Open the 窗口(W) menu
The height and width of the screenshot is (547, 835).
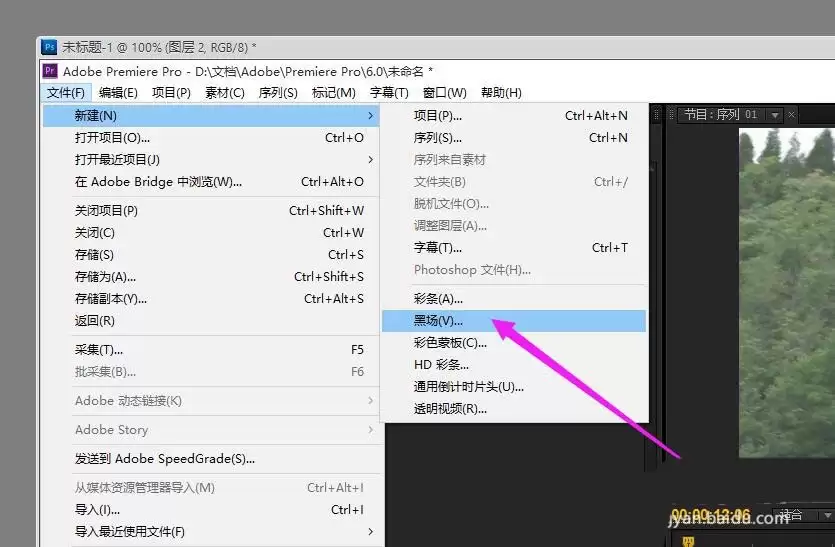(x=445, y=93)
